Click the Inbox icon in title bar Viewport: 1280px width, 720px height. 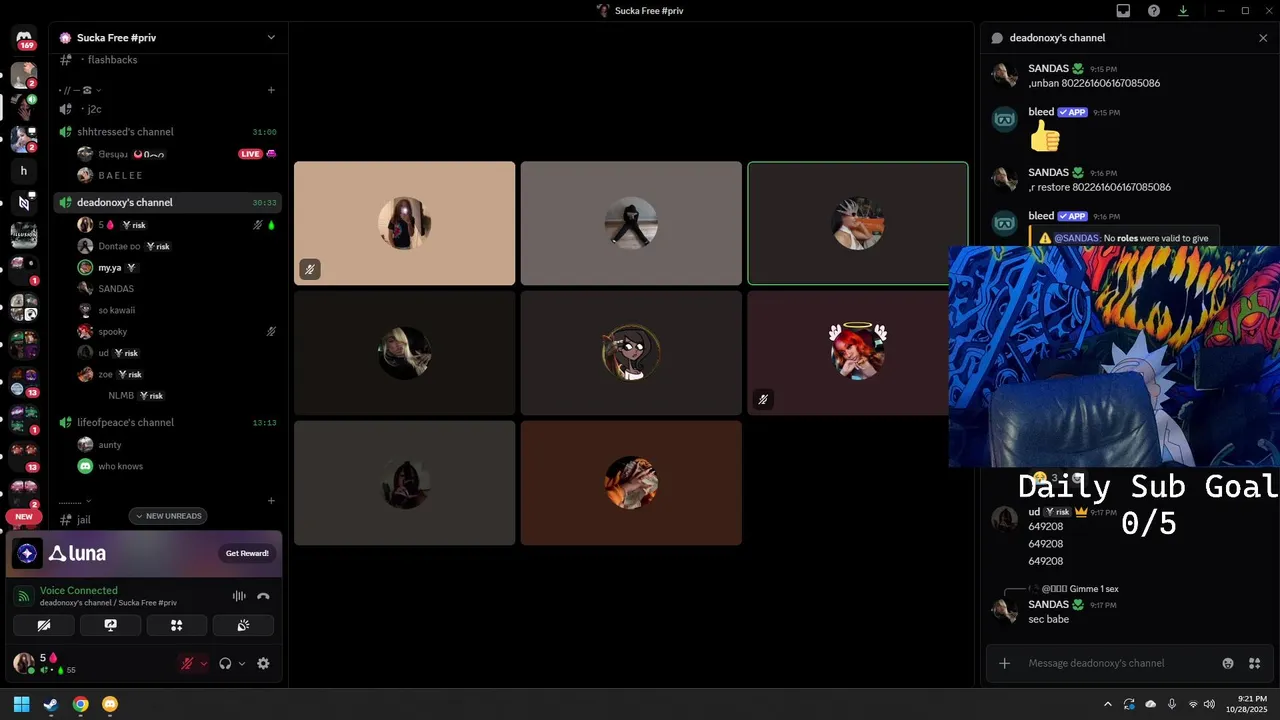point(1123,11)
